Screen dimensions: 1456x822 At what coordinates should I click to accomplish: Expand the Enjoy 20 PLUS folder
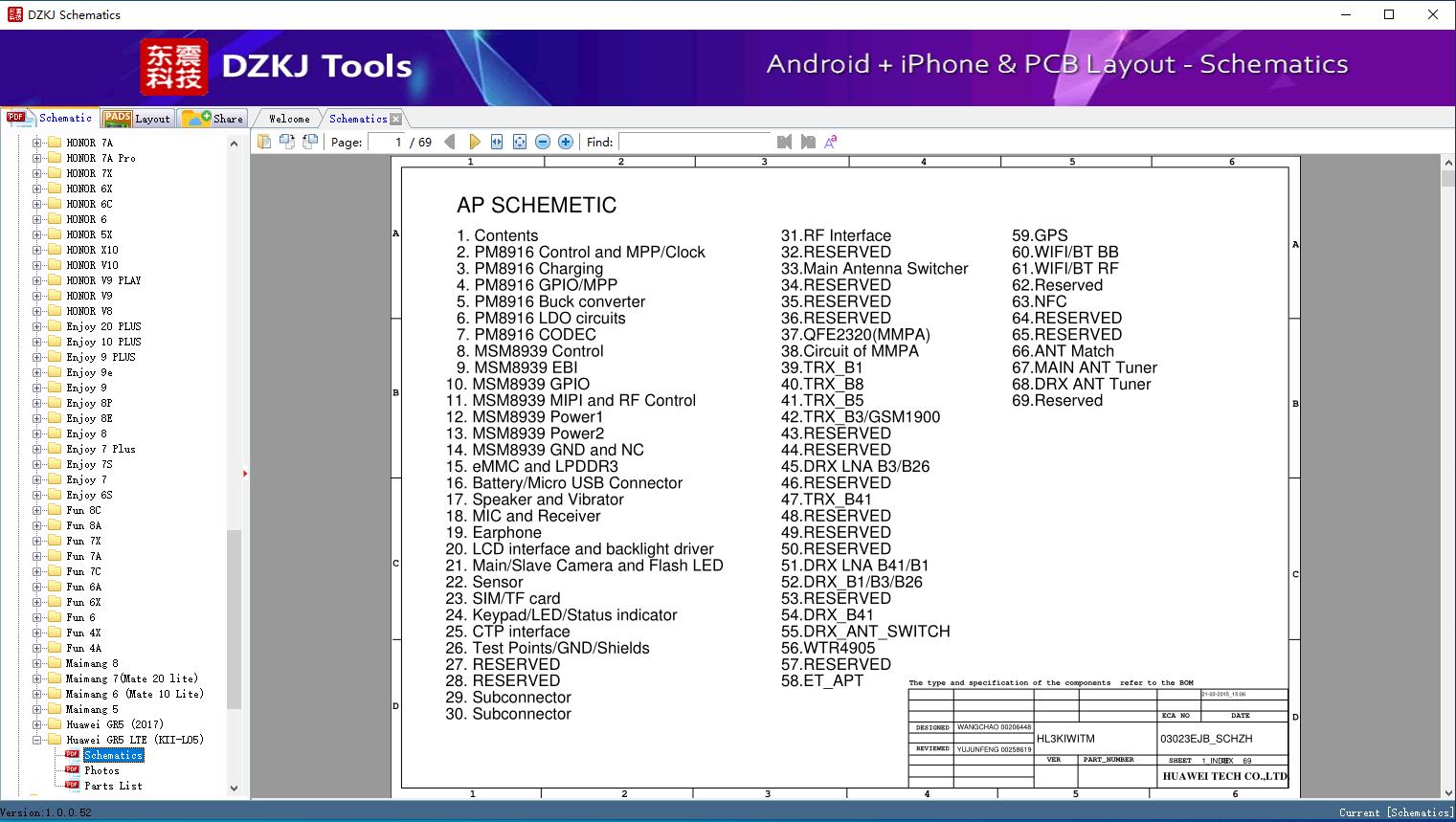[x=37, y=326]
